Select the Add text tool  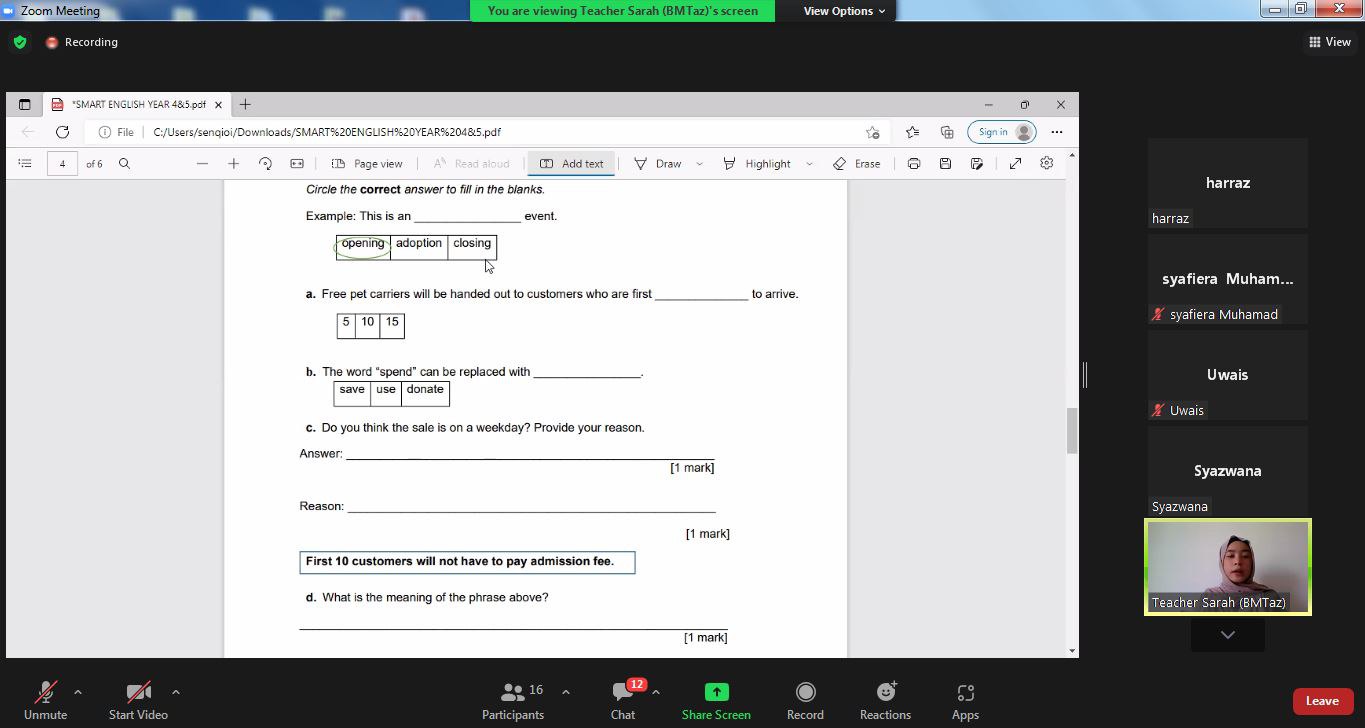click(x=572, y=163)
